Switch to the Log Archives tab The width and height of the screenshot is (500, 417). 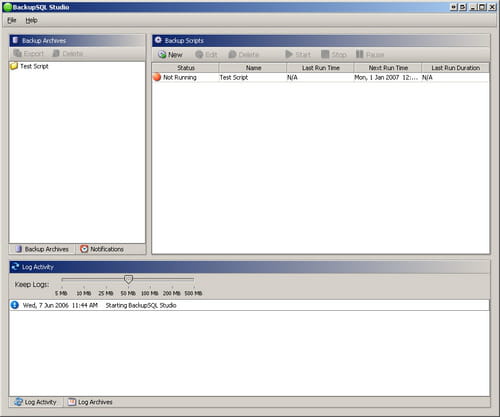[90, 402]
